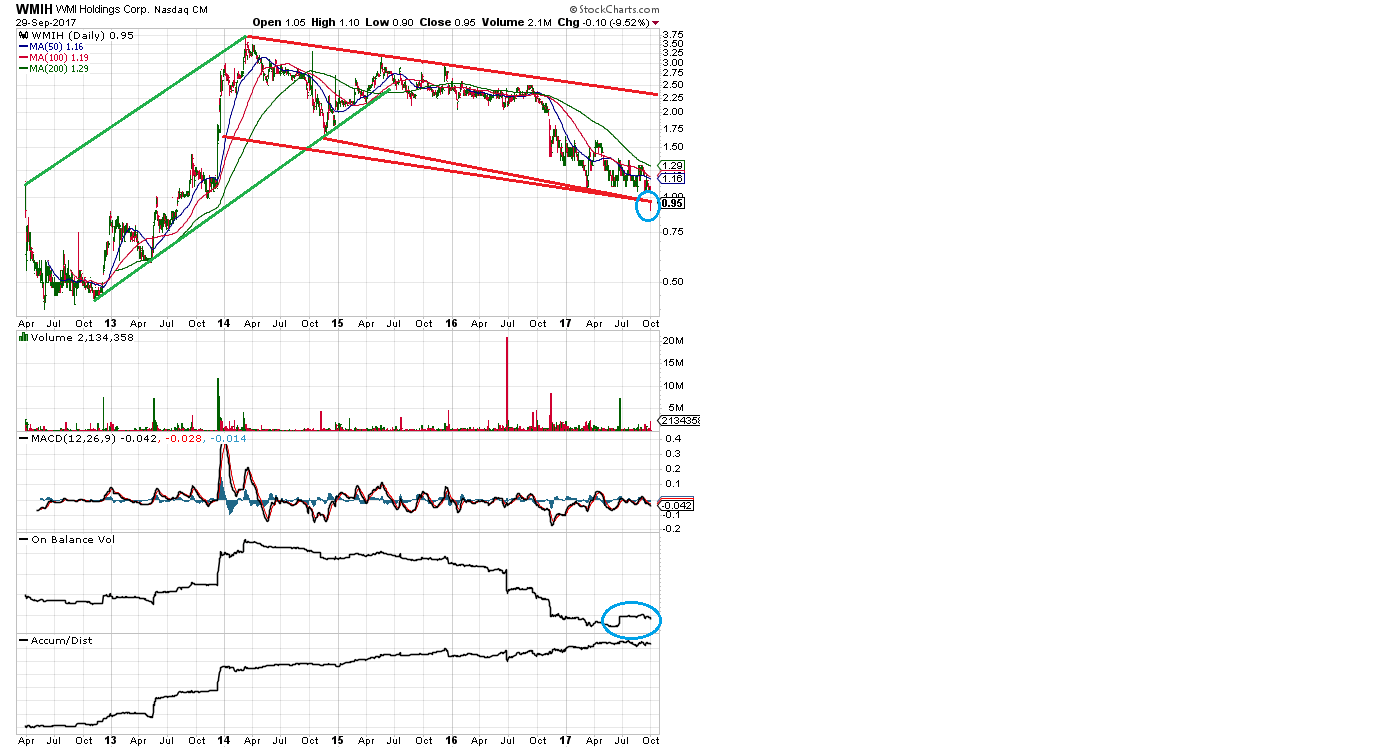This screenshot has height=748, width=1378.
Task: Click the 15 year label under the price chart
Action: 337,324
